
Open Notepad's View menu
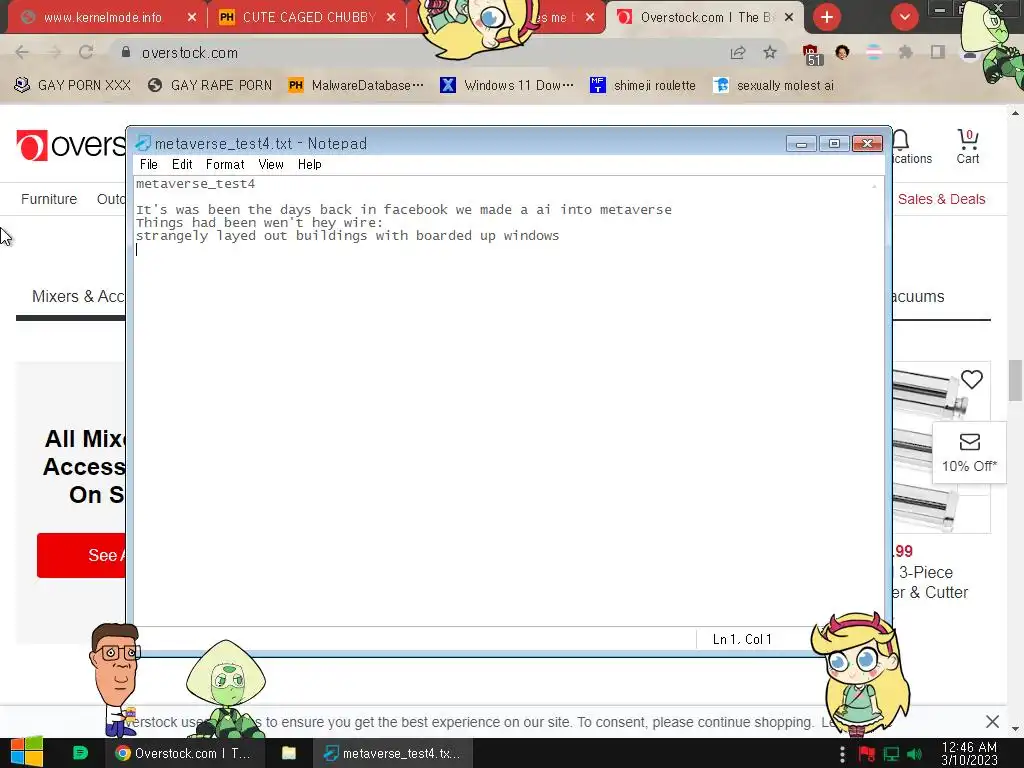(270, 165)
